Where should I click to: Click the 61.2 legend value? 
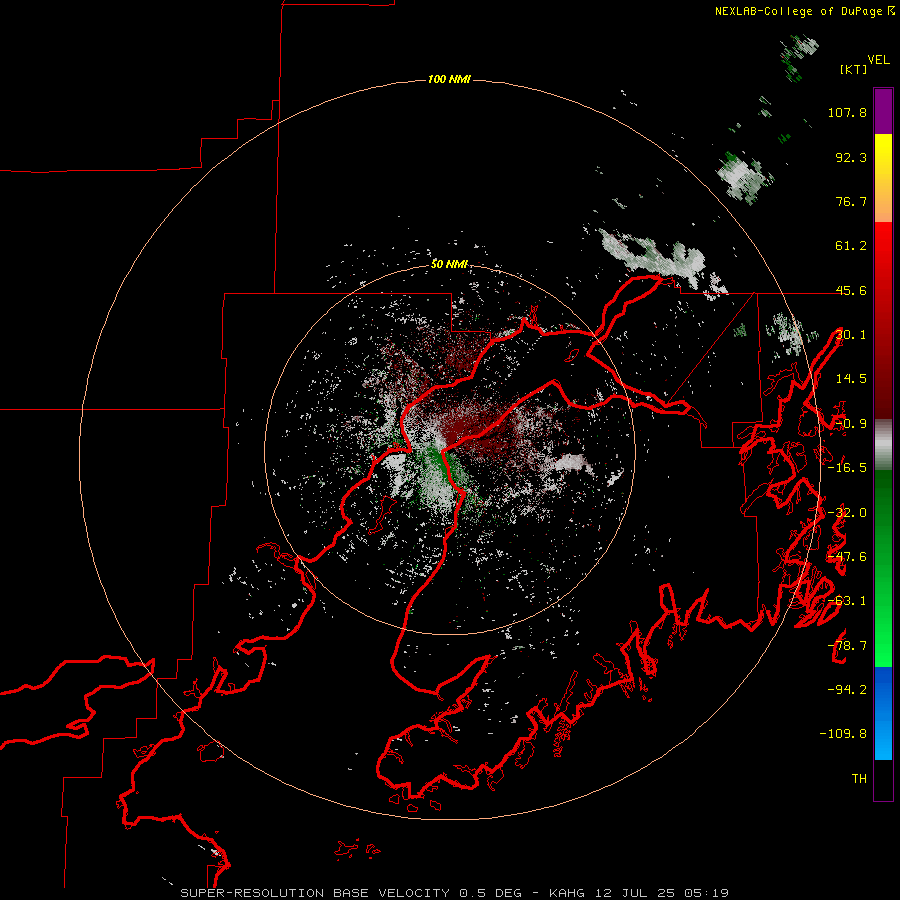[x=851, y=246]
